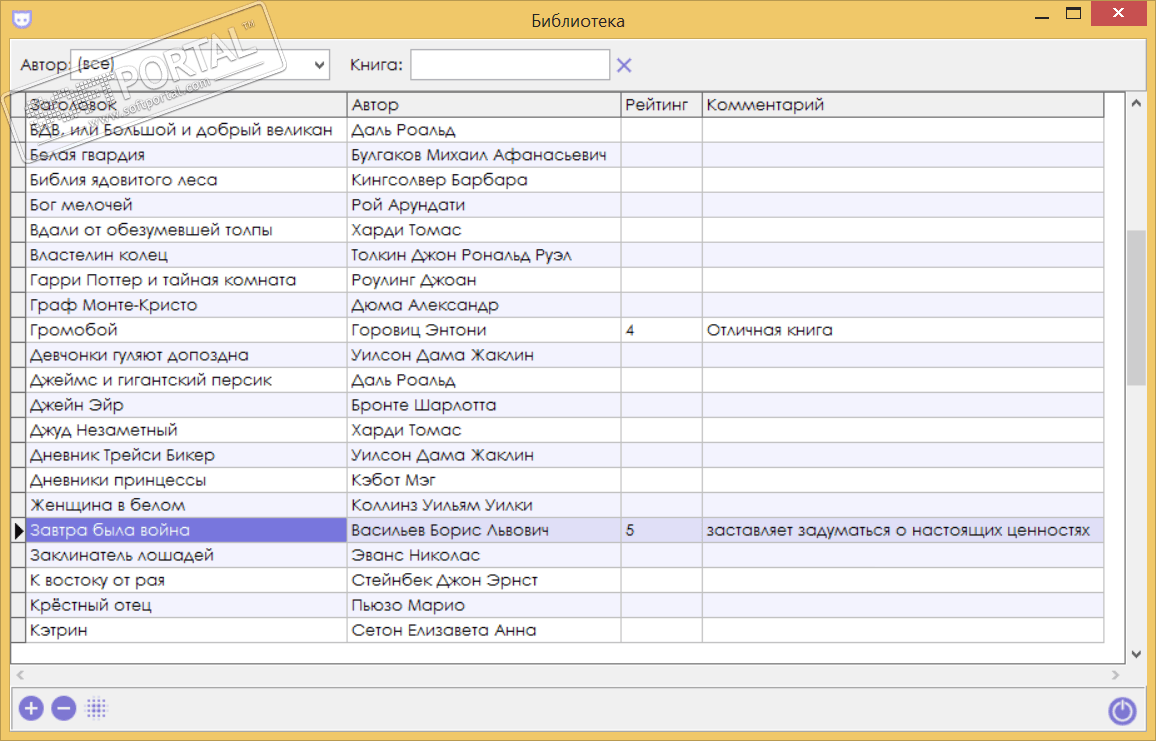1156x741 pixels.
Task: Click the row selector beside 'Кэтрин'
Action: point(18,631)
